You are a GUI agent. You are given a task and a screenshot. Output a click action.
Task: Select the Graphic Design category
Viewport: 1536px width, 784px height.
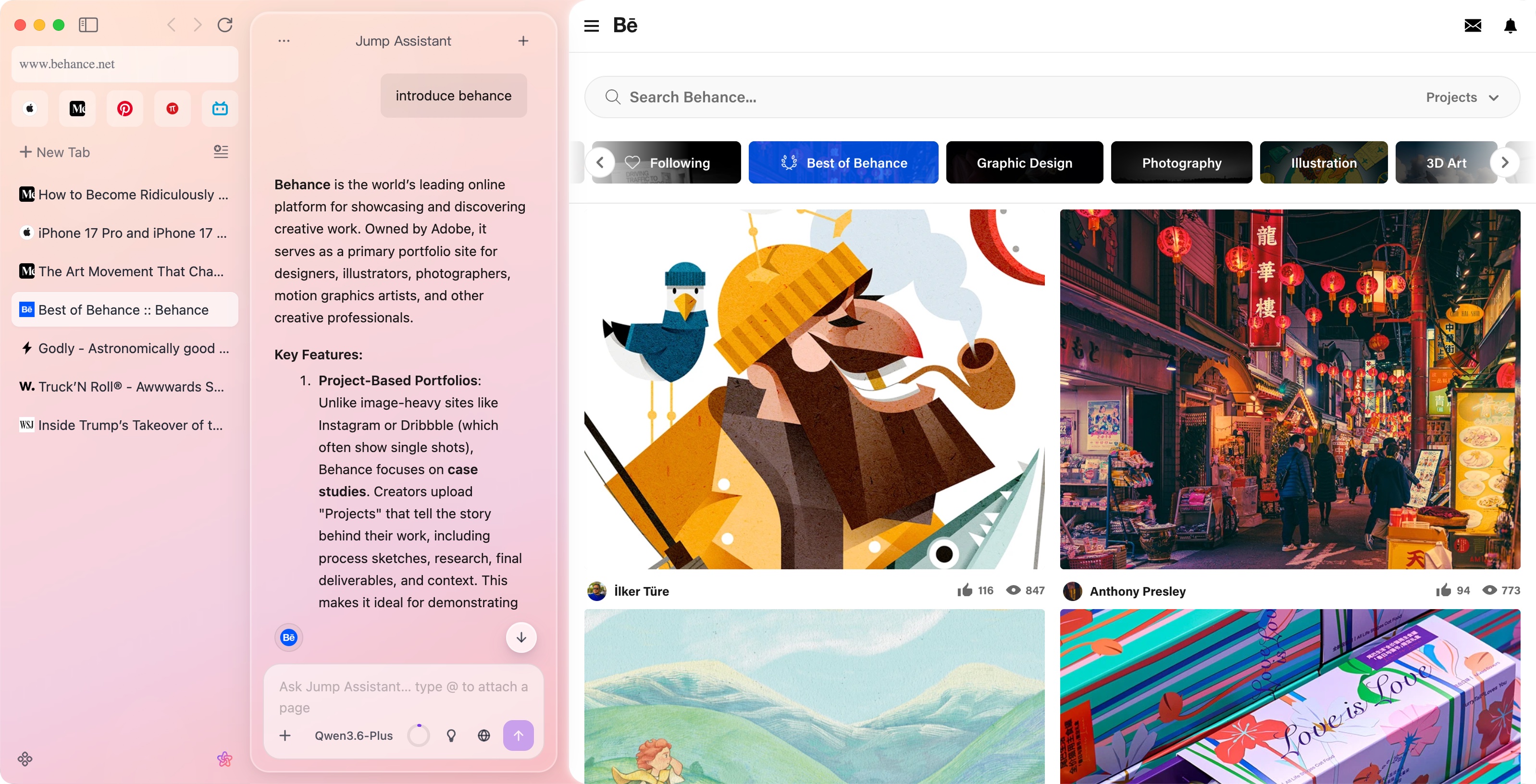tap(1024, 162)
